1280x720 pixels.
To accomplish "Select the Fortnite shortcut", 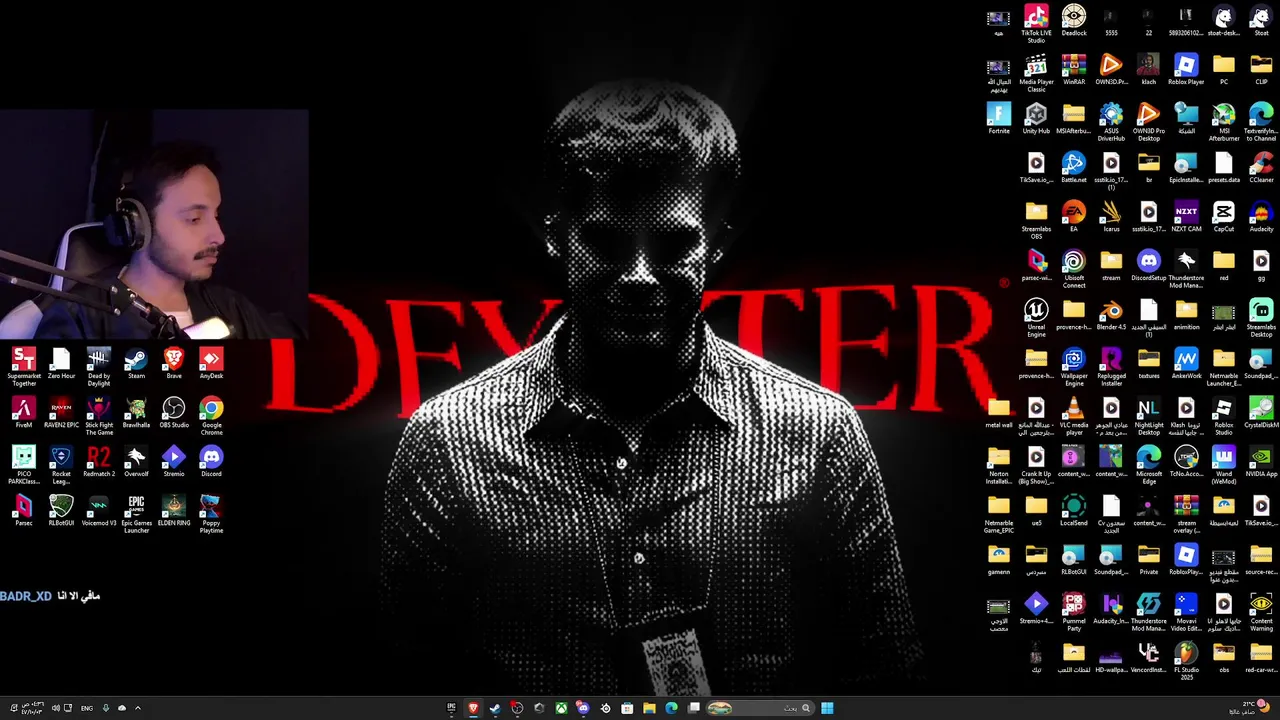I will click(999, 119).
